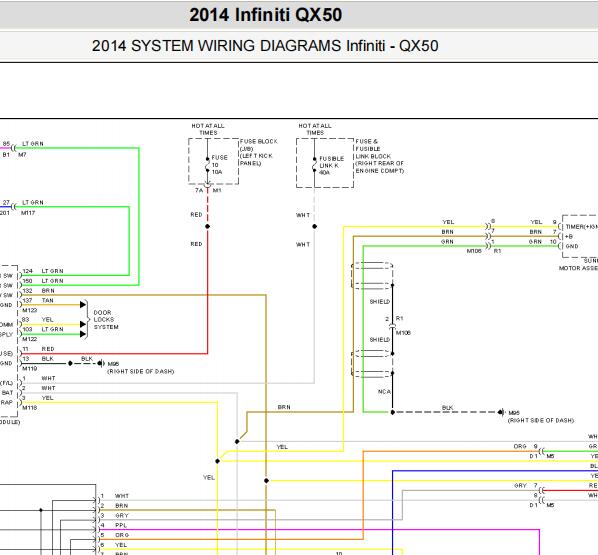Click pin "83 YEL" wire label
Screen dimensions: 598x555
click(x=38, y=320)
